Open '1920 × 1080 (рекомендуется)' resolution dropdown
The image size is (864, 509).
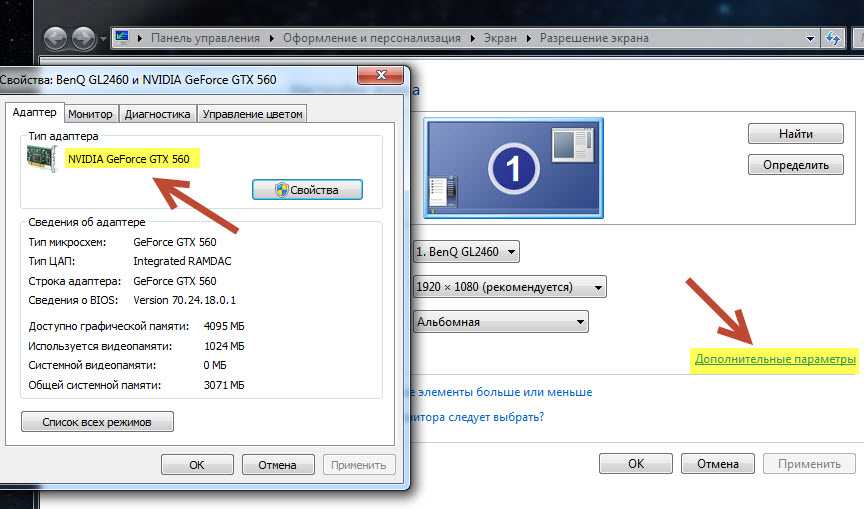pos(510,287)
